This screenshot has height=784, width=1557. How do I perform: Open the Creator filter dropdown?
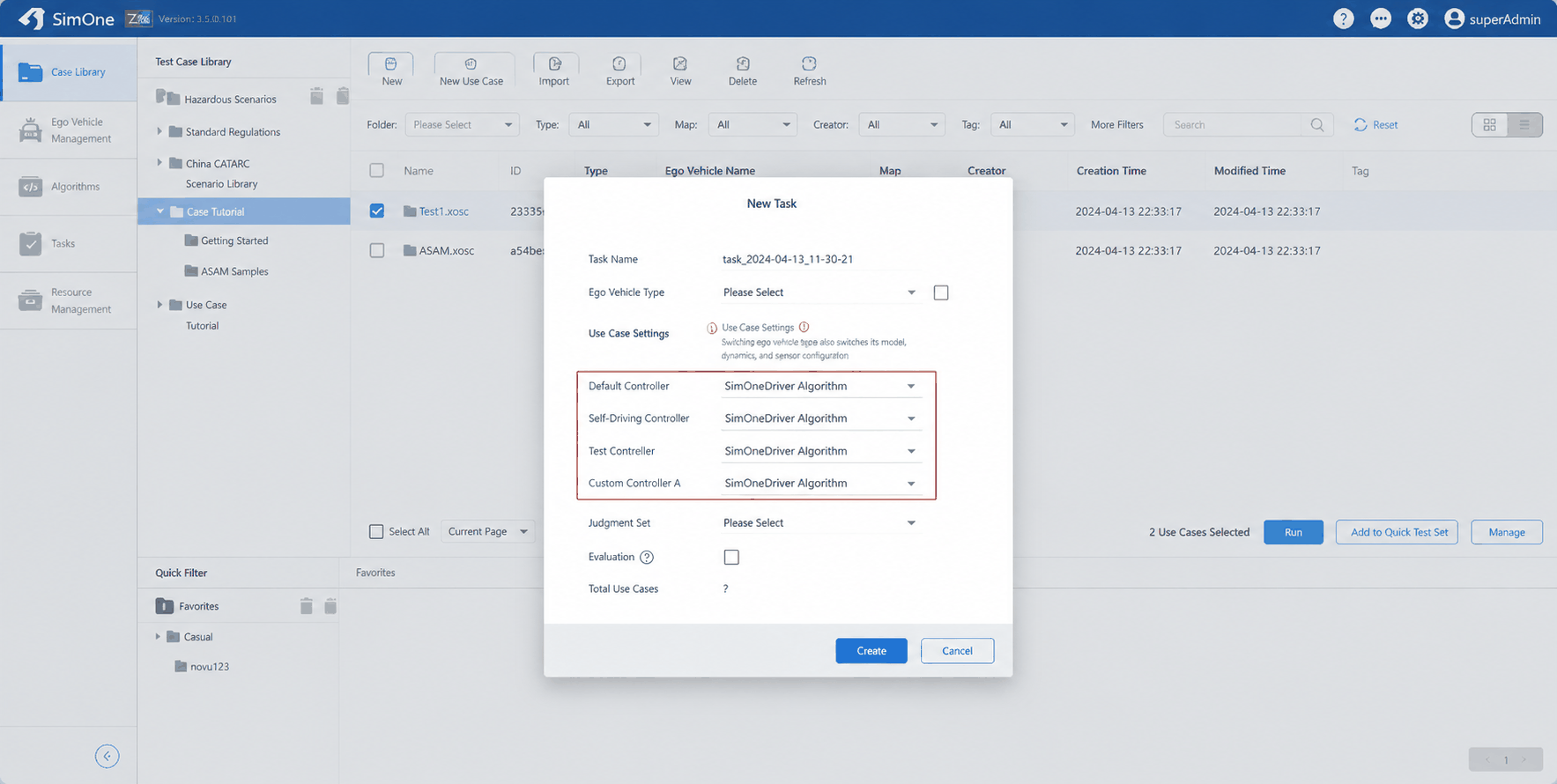pyautogui.click(x=901, y=125)
